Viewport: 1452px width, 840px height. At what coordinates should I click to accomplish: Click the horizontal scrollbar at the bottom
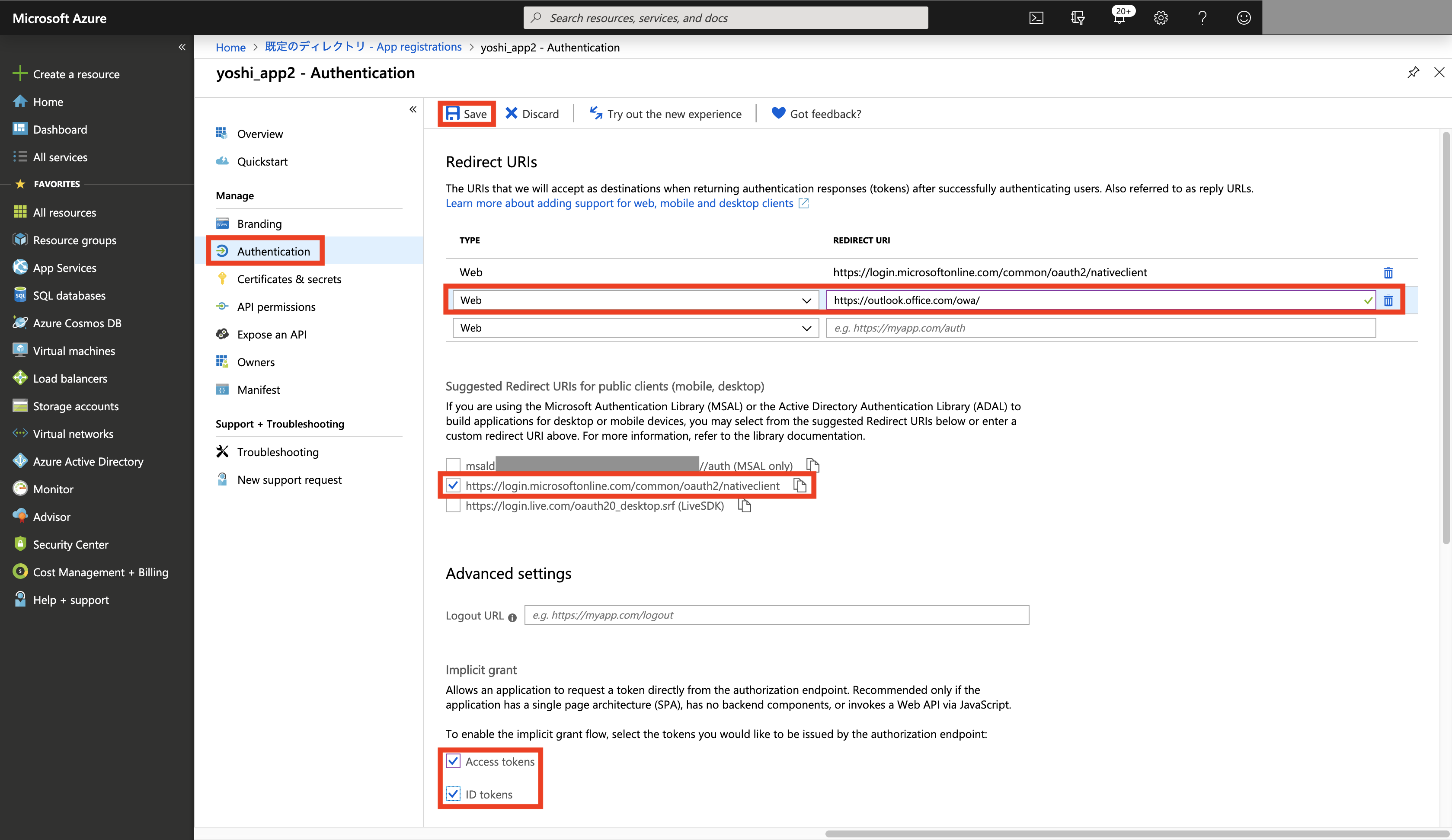pos(1137,834)
